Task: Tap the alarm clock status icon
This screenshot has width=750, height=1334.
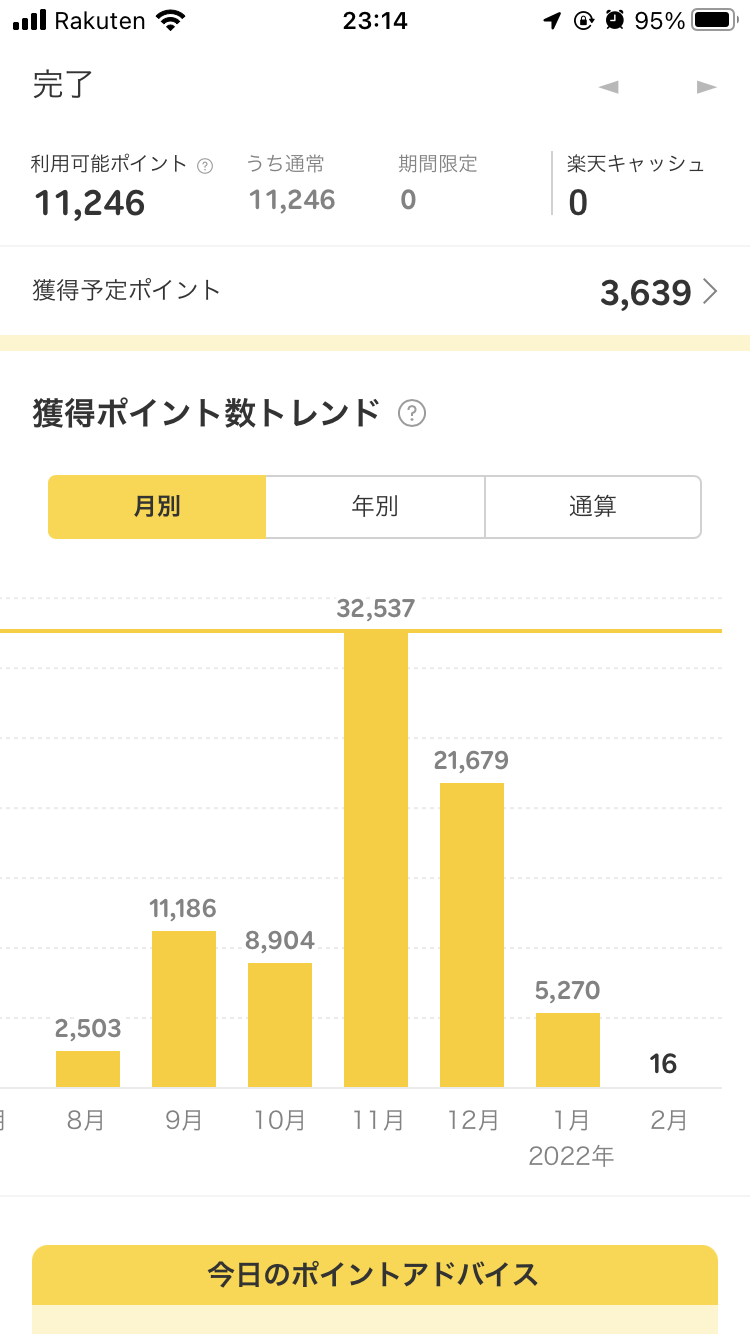Action: [x=615, y=20]
